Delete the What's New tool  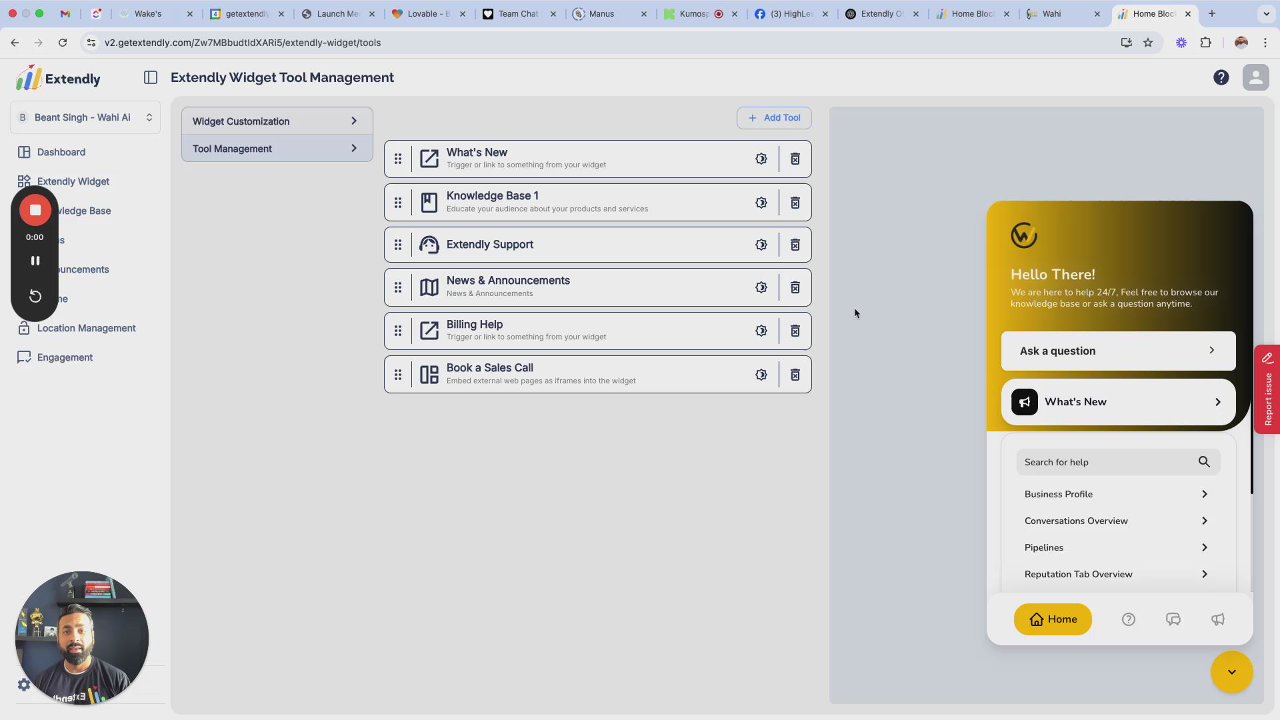click(x=795, y=159)
